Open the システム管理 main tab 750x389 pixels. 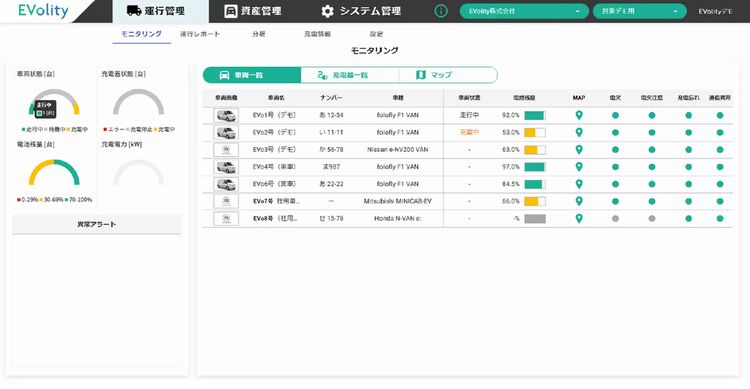point(361,11)
